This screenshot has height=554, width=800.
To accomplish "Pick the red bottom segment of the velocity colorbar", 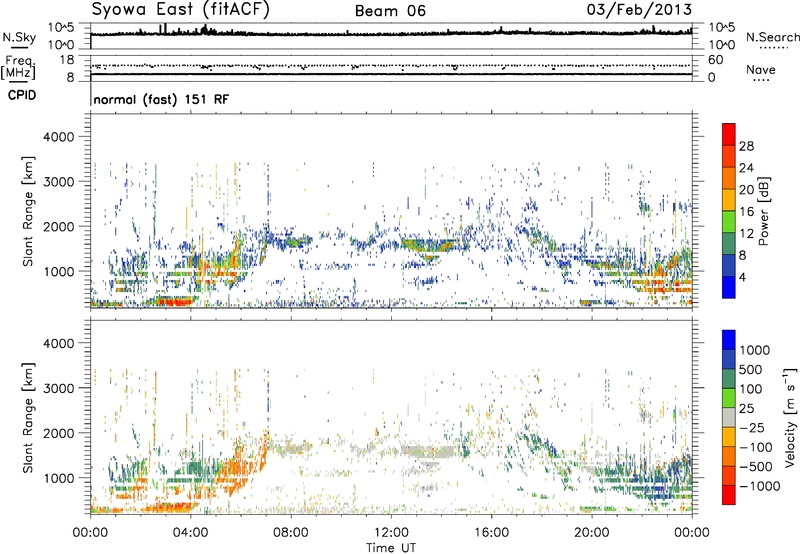I will [x=729, y=495].
